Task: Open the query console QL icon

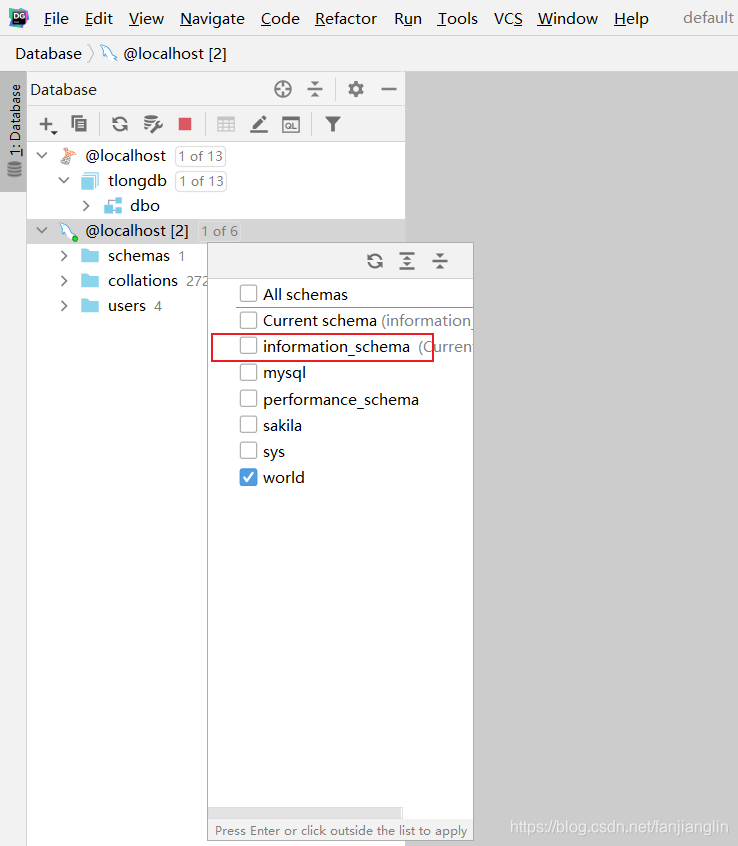Action: (x=291, y=125)
